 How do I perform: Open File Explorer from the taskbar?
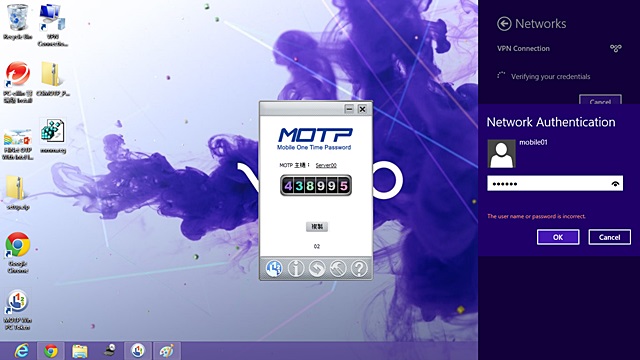80,351
